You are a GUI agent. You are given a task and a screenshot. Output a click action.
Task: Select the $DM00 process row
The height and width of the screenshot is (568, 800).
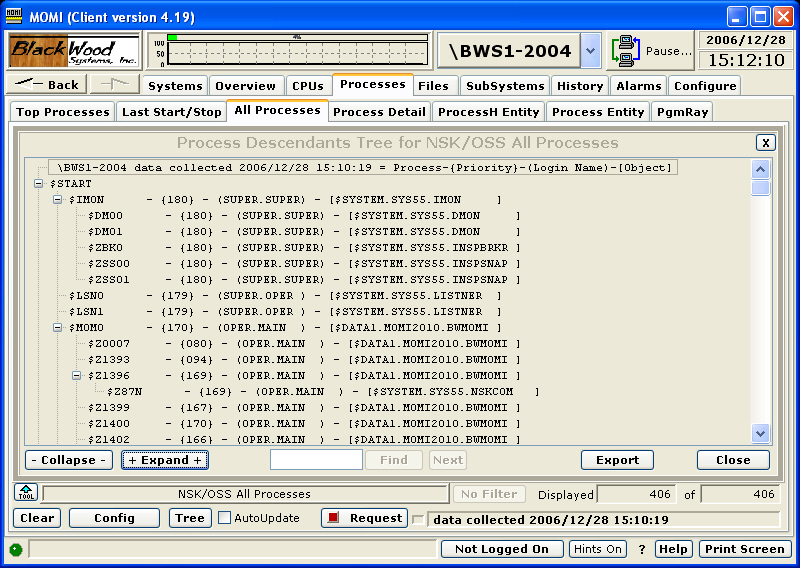303,216
